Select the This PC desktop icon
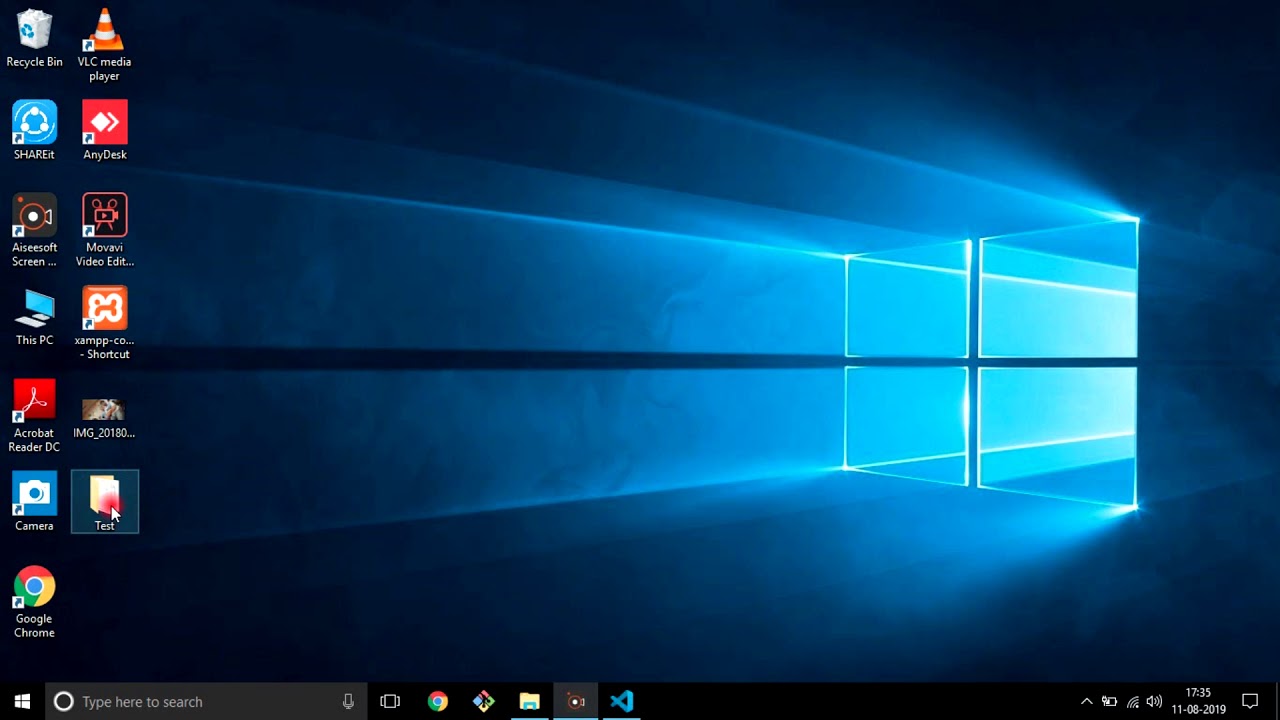 [x=34, y=318]
